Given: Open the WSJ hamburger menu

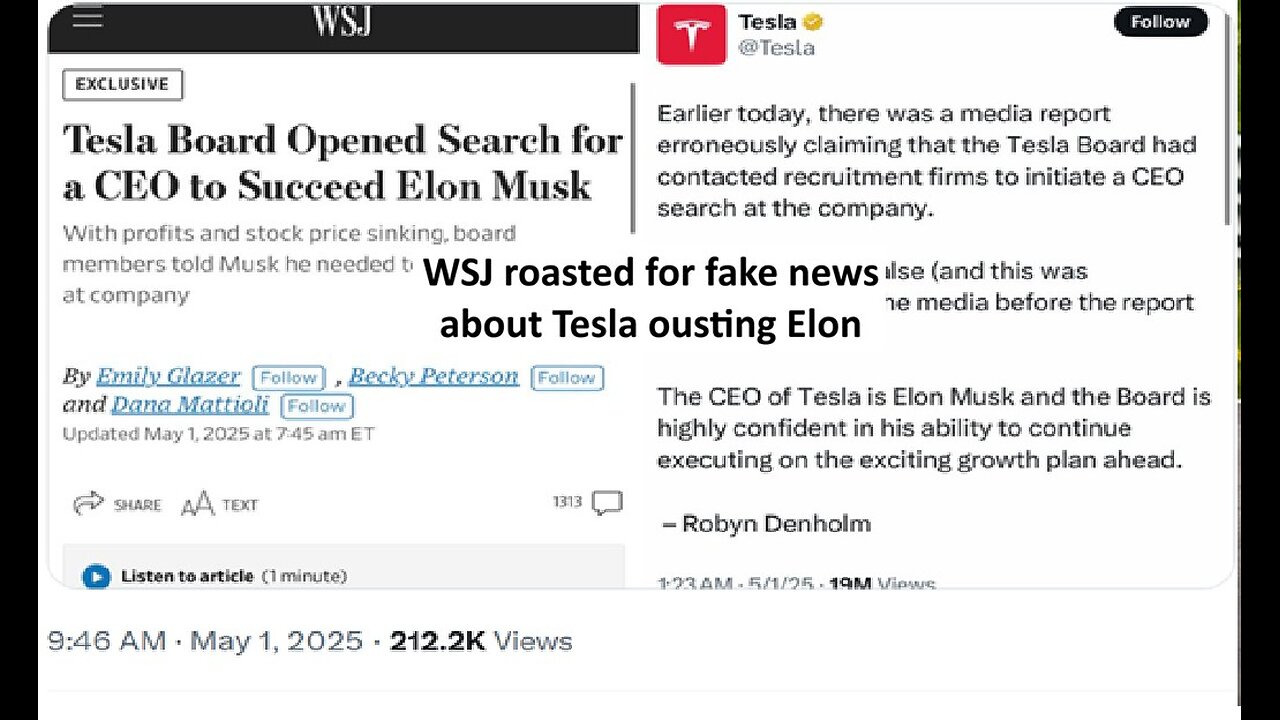Looking at the screenshot, I should point(87,19).
